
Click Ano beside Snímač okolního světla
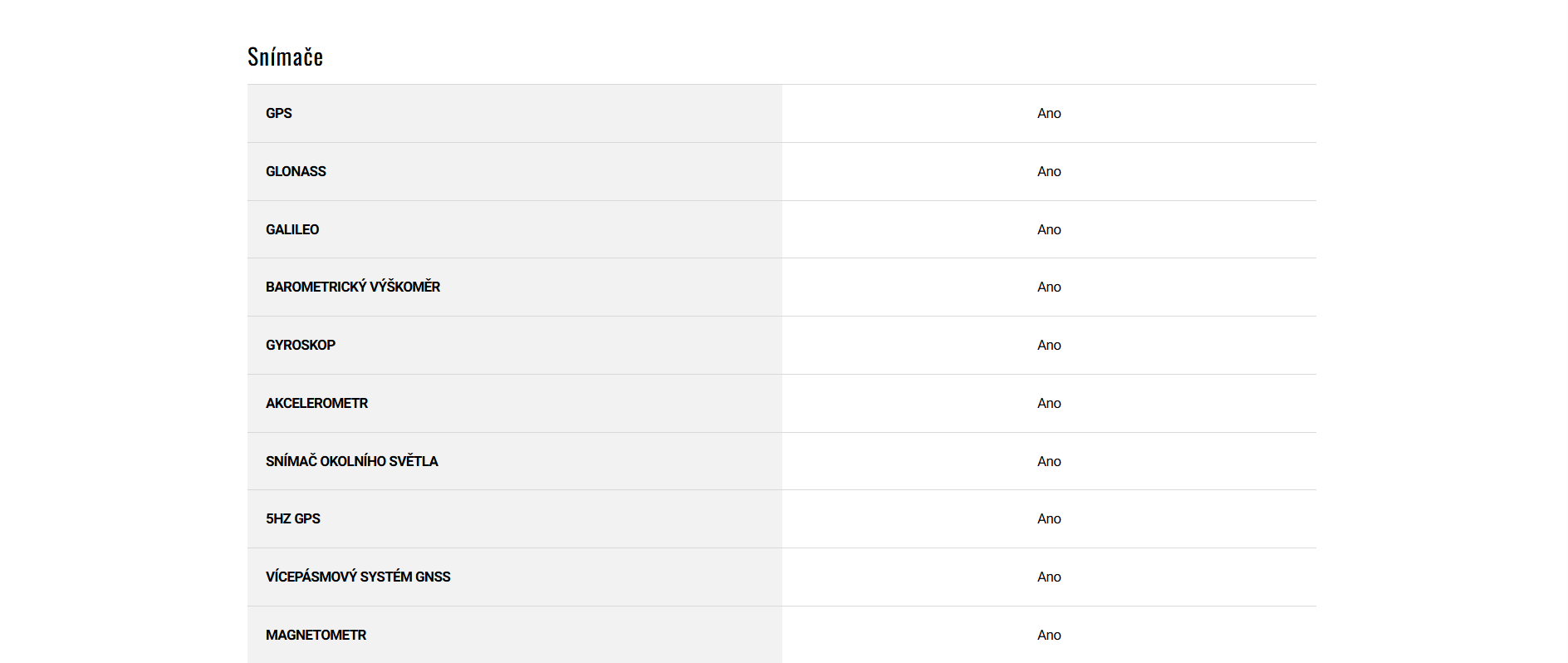pyautogui.click(x=1049, y=461)
